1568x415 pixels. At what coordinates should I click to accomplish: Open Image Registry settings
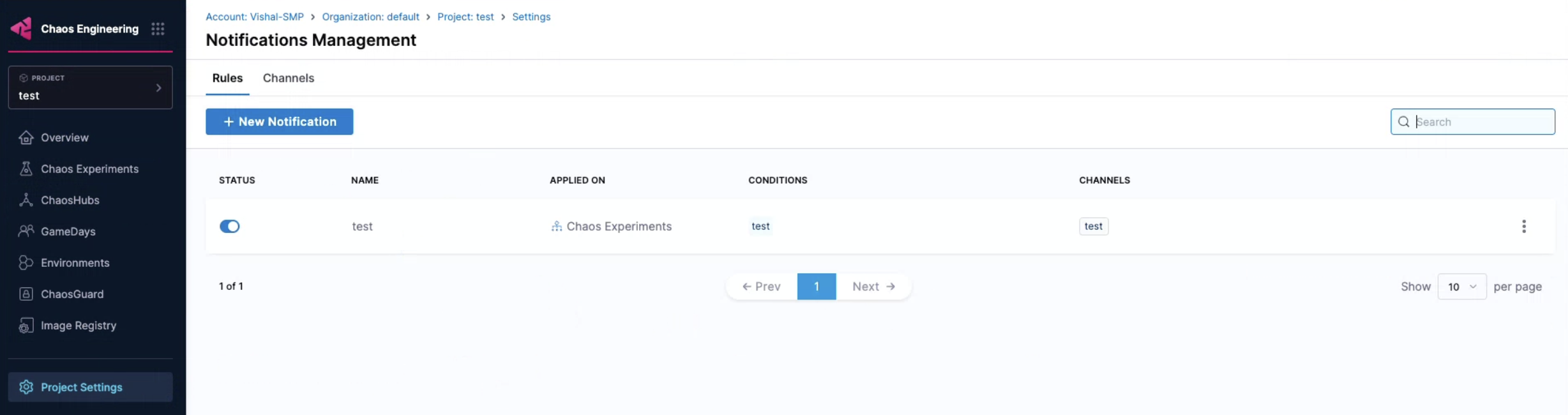pyautogui.click(x=78, y=326)
